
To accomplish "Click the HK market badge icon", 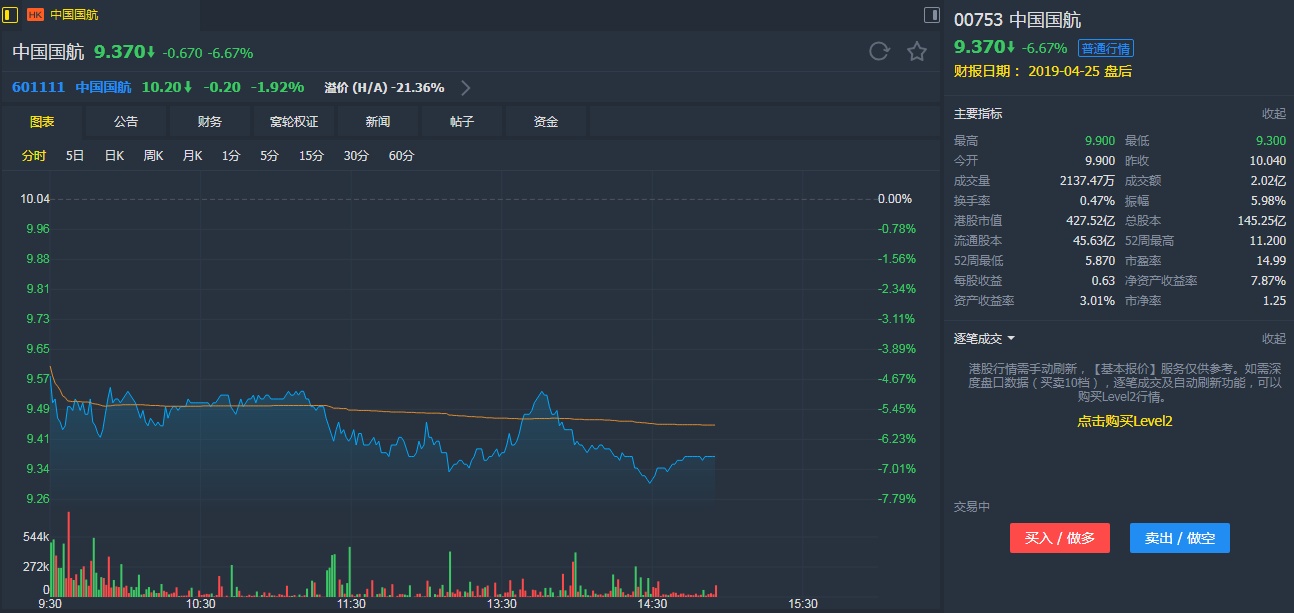I will tap(35, 15).
